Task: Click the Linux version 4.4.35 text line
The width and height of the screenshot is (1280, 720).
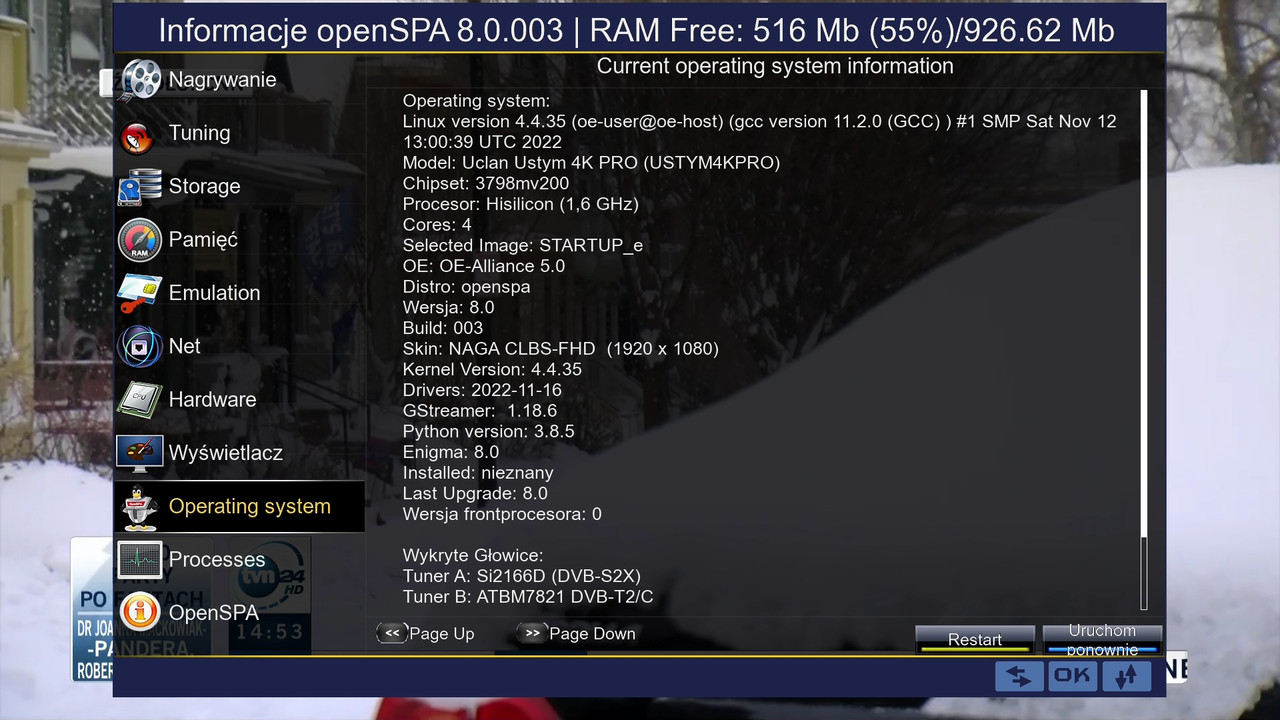Action: tap(759, 132)
